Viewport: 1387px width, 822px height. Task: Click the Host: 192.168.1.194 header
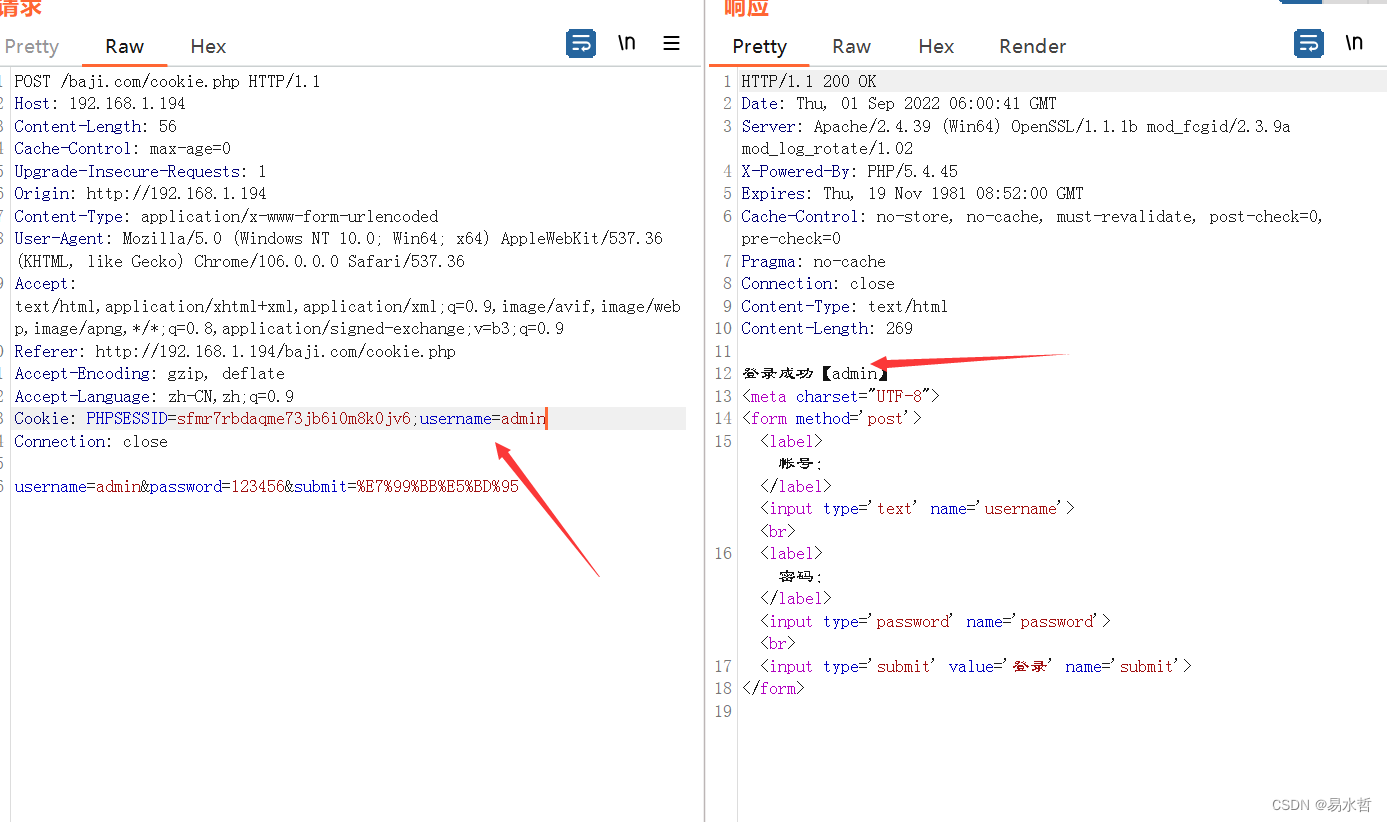point(100,103)
